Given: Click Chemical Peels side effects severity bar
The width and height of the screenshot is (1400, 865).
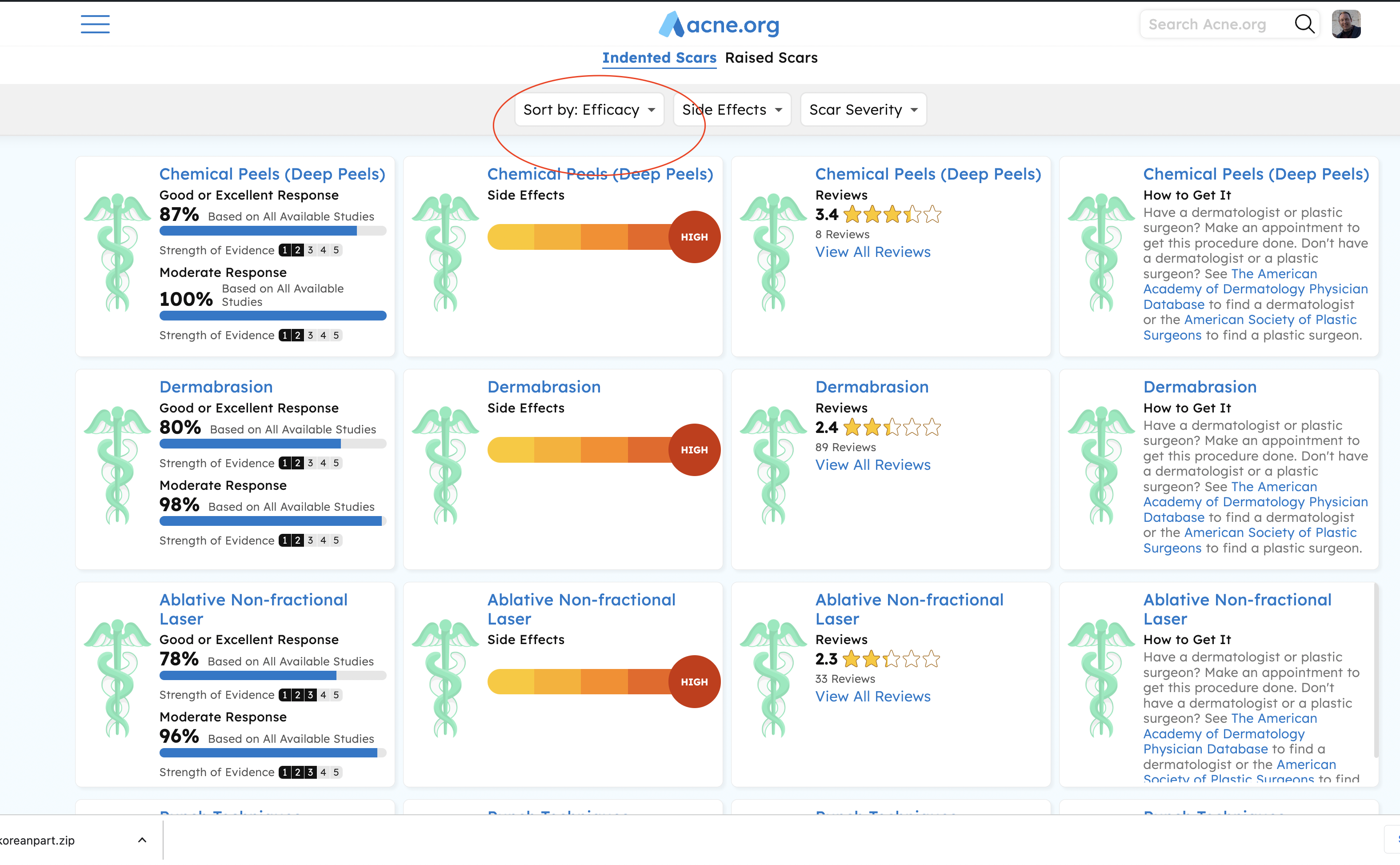Looking at the screenshot, I should (578, 237).
